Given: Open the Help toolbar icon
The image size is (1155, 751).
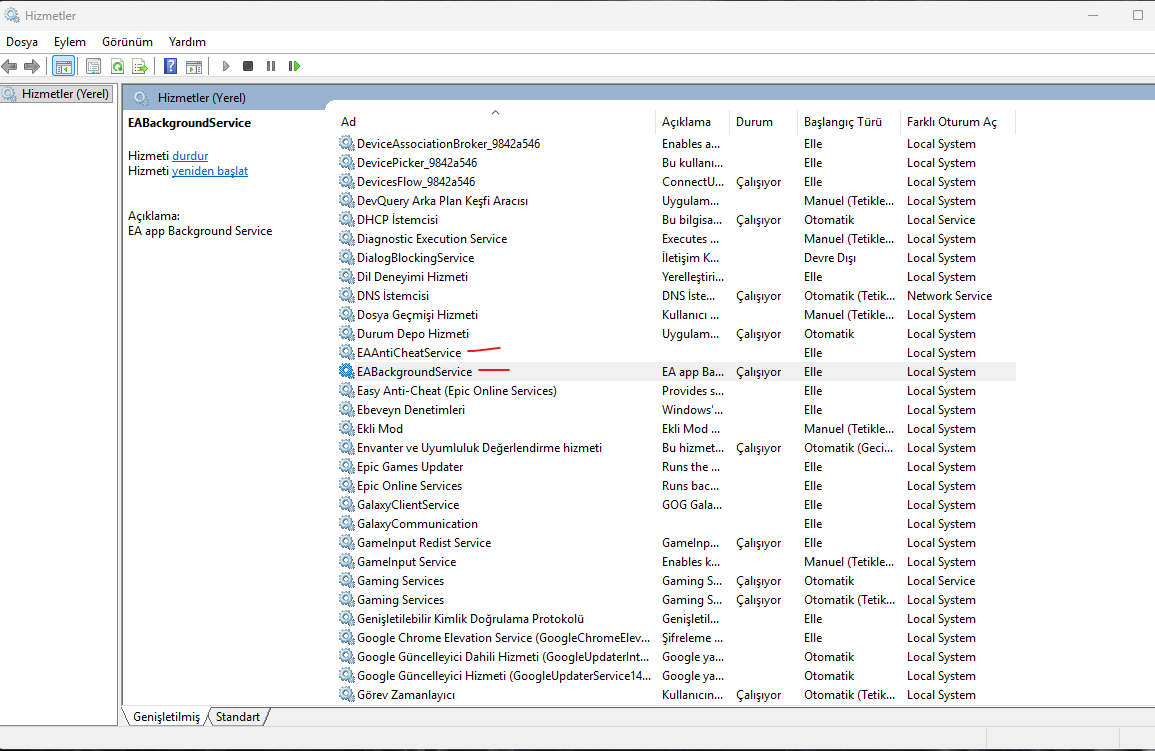Looking at the screenshot, I should (170, 66).
